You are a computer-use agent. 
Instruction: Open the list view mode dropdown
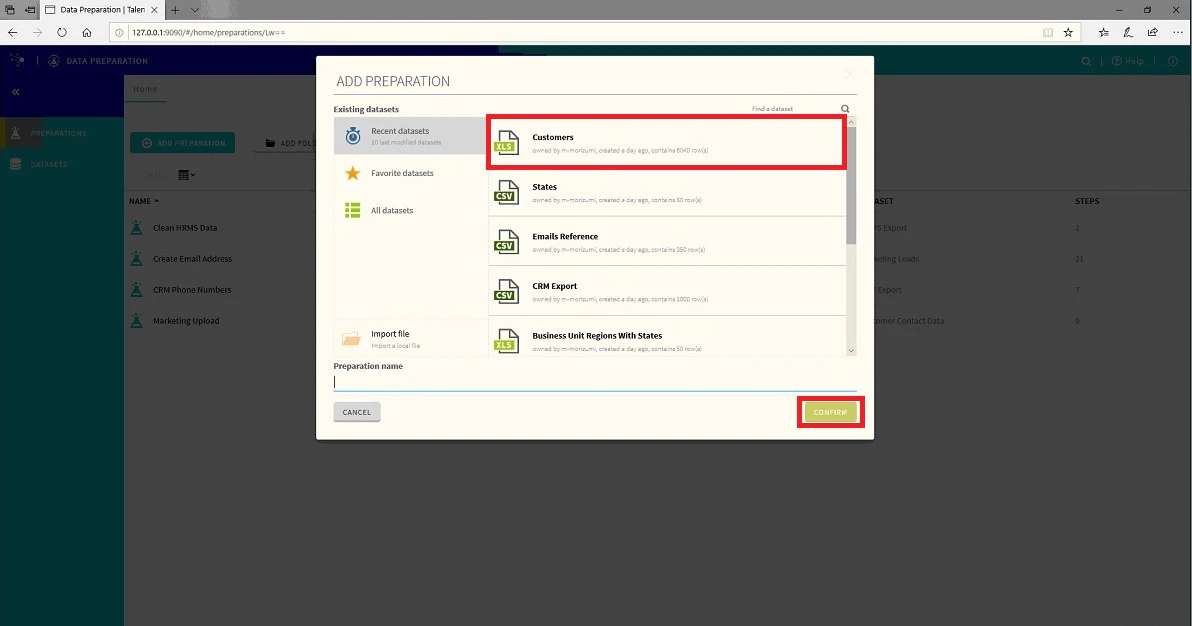tap(186, 175)
